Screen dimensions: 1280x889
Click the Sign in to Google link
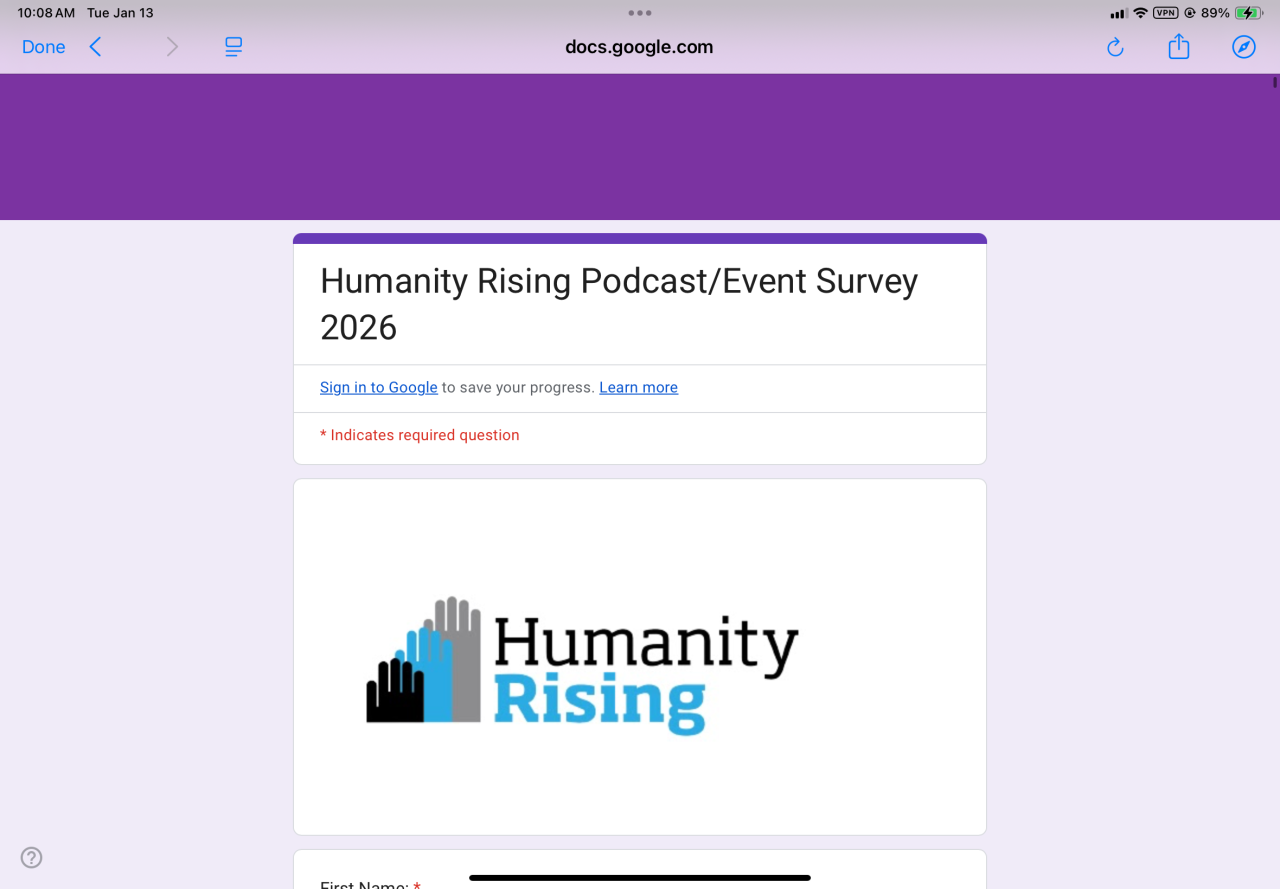(x=379, y=388)
